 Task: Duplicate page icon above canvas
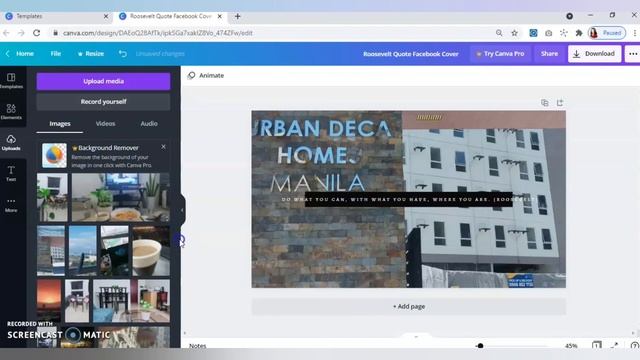pos(544,103)
